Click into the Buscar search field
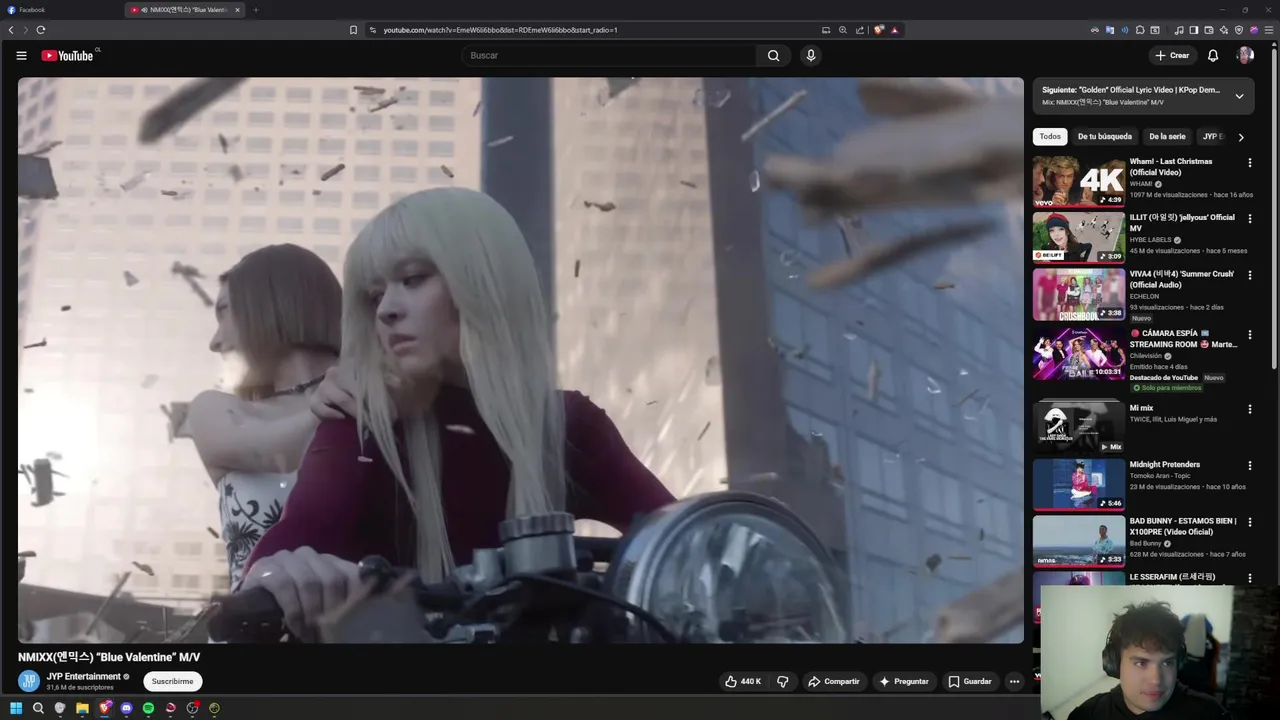1280x720 pixels. 610,56
